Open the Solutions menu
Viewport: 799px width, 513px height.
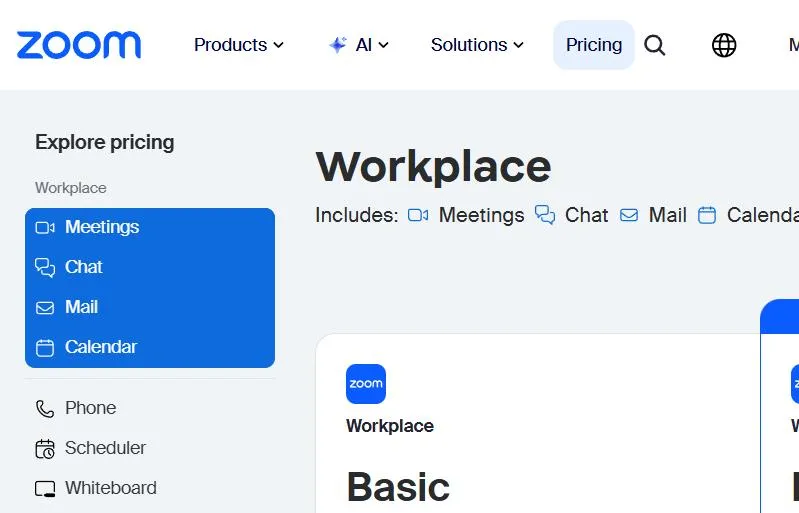[x=477, y=45]
